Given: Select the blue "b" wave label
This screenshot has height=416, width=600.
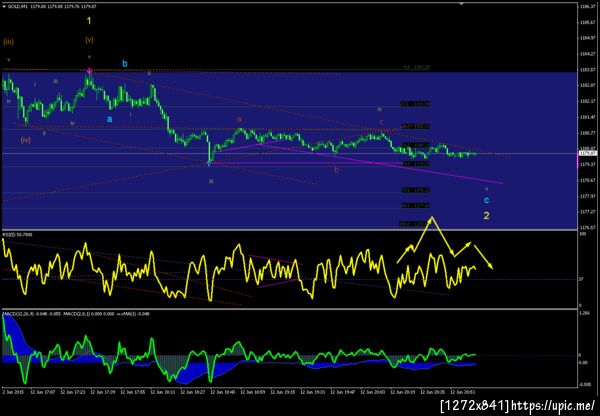Looking at the screenshot, I should pos(125,64).
